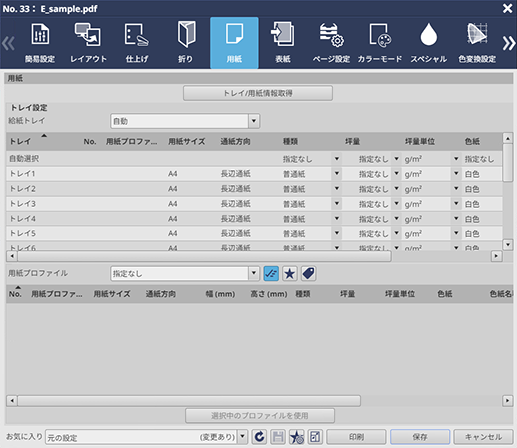Viewport: 517px width, 448px height.
Task: Toggle the tag filter button
Action: [308, 274]
